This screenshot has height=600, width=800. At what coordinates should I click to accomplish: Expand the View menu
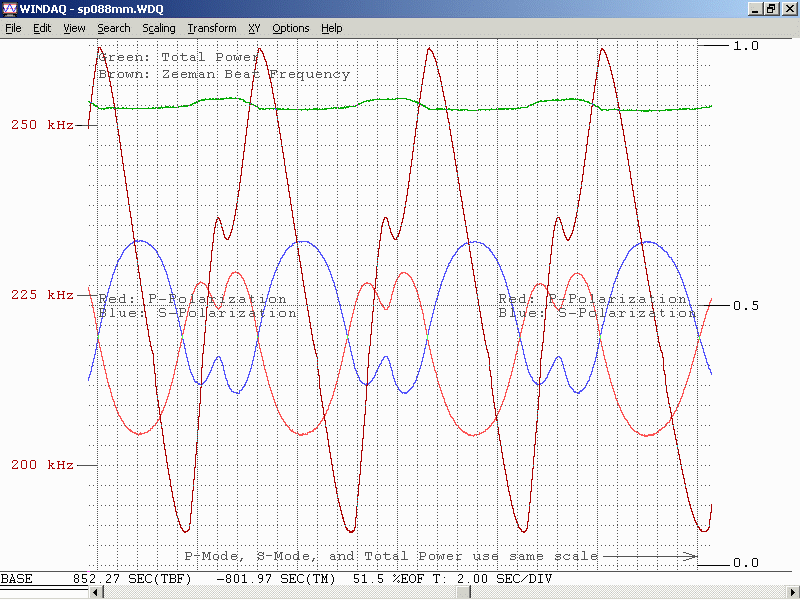pos(74,28)
